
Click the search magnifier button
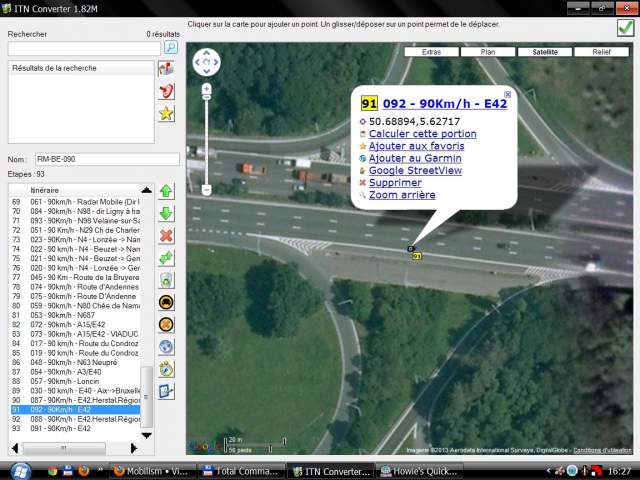[171, 47]
